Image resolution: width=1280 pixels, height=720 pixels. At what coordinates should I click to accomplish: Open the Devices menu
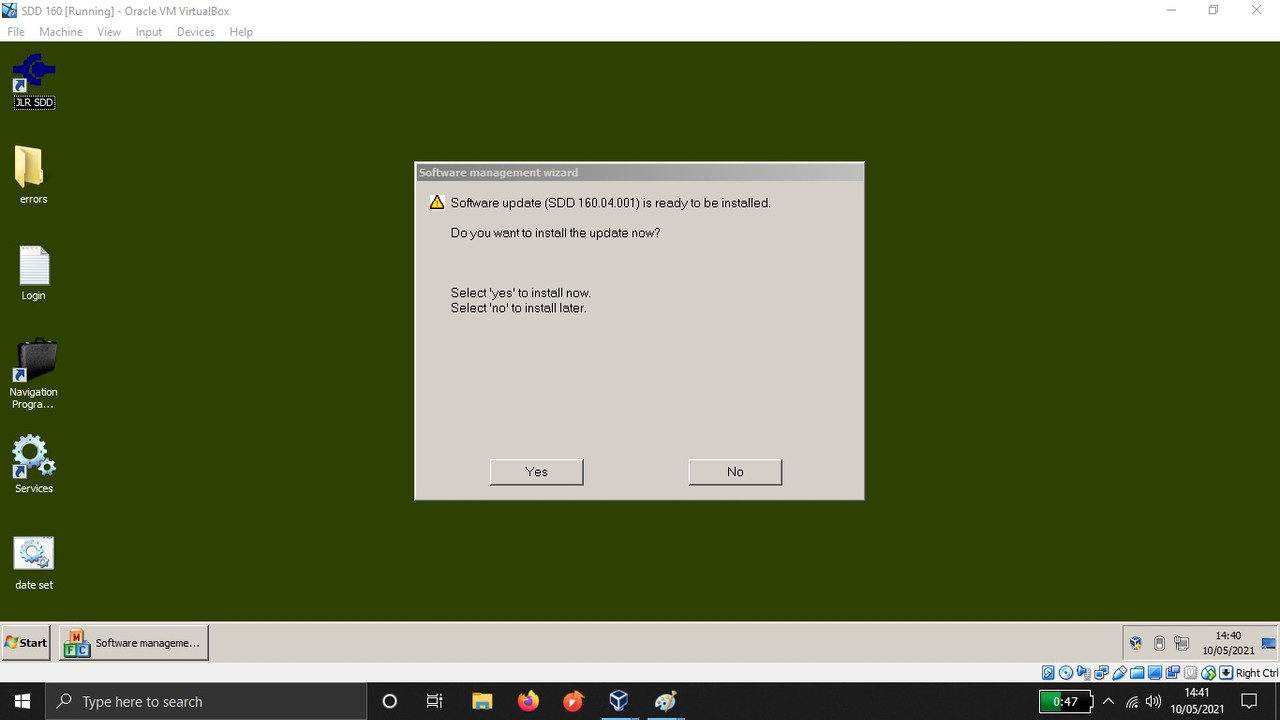[x=195, y=32]
